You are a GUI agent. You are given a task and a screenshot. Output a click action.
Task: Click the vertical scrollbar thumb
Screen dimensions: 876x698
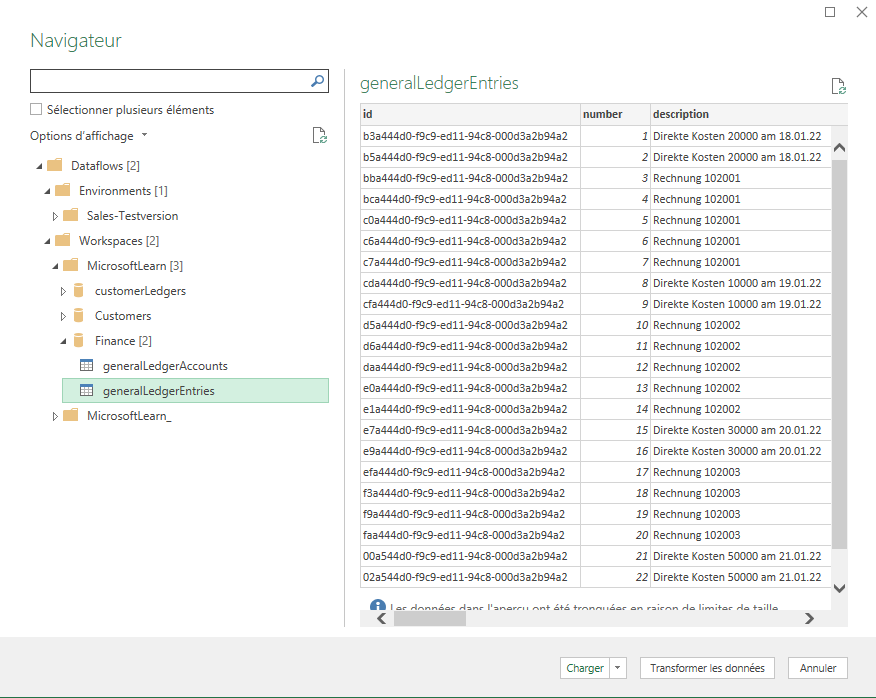pyautogui.click(x=839, y=354)
